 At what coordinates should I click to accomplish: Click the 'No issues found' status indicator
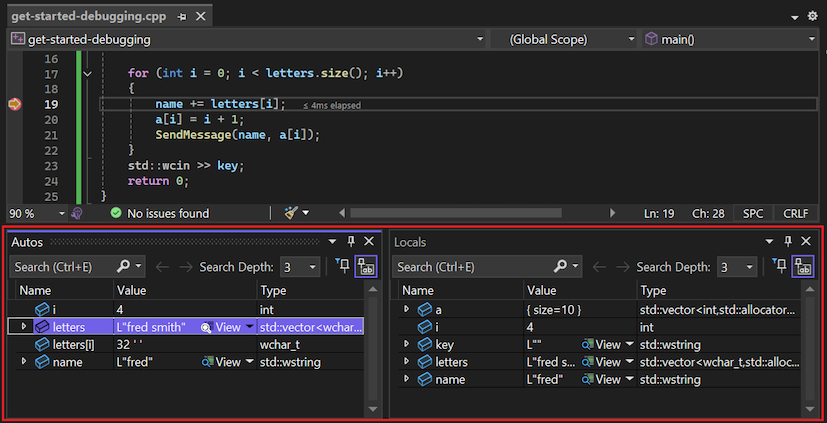[x=160, y=213]
